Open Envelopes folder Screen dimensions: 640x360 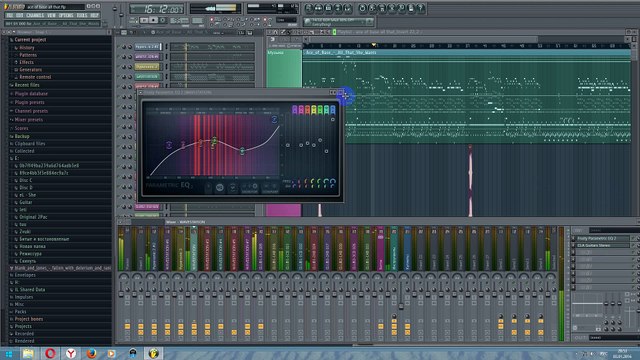coord(25,275)
